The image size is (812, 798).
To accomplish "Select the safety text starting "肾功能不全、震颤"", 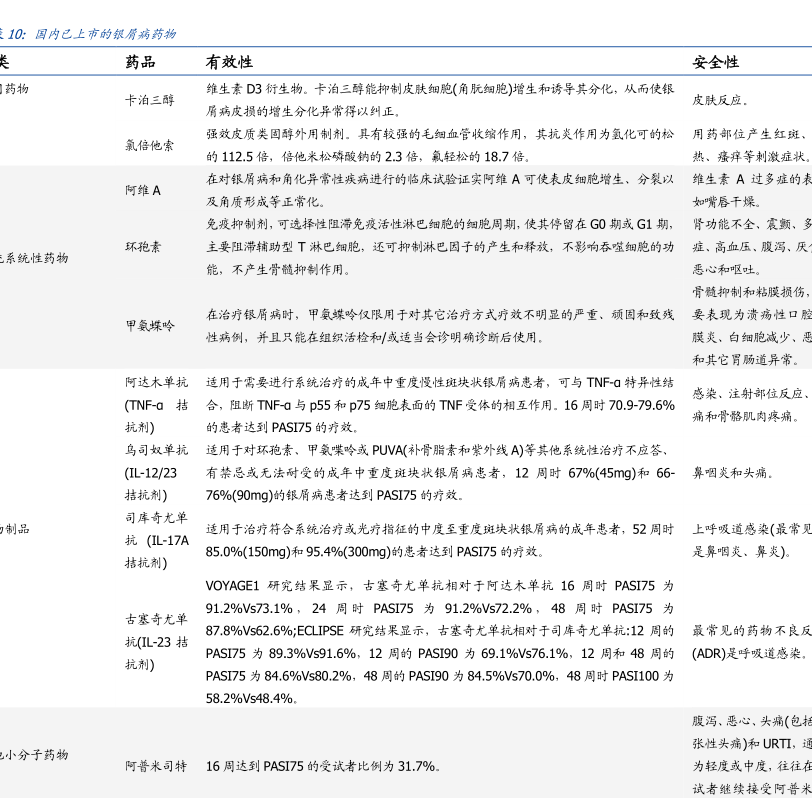I will tap(752, 246).
